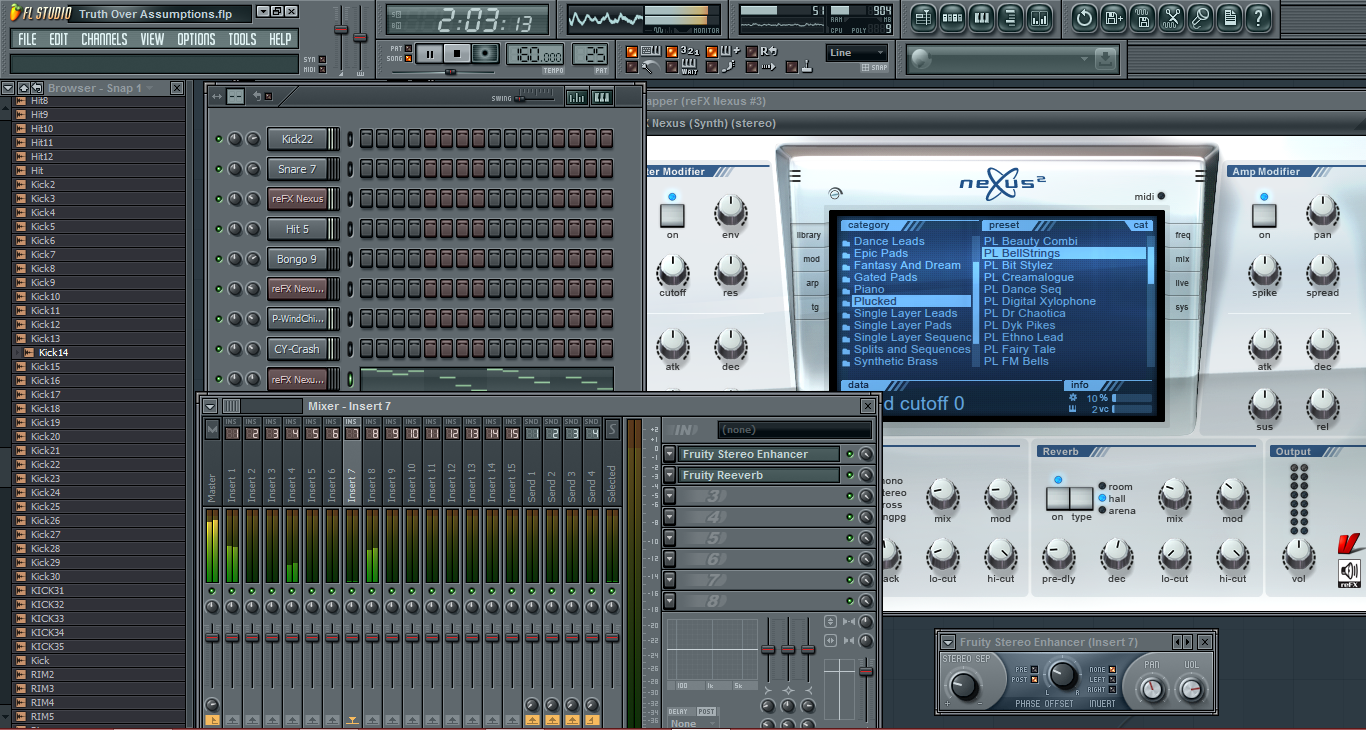Disable Fruity Stereo Enhancer slot via its LED
Viewport: 1366px width, 730px height.
(850, 454)
